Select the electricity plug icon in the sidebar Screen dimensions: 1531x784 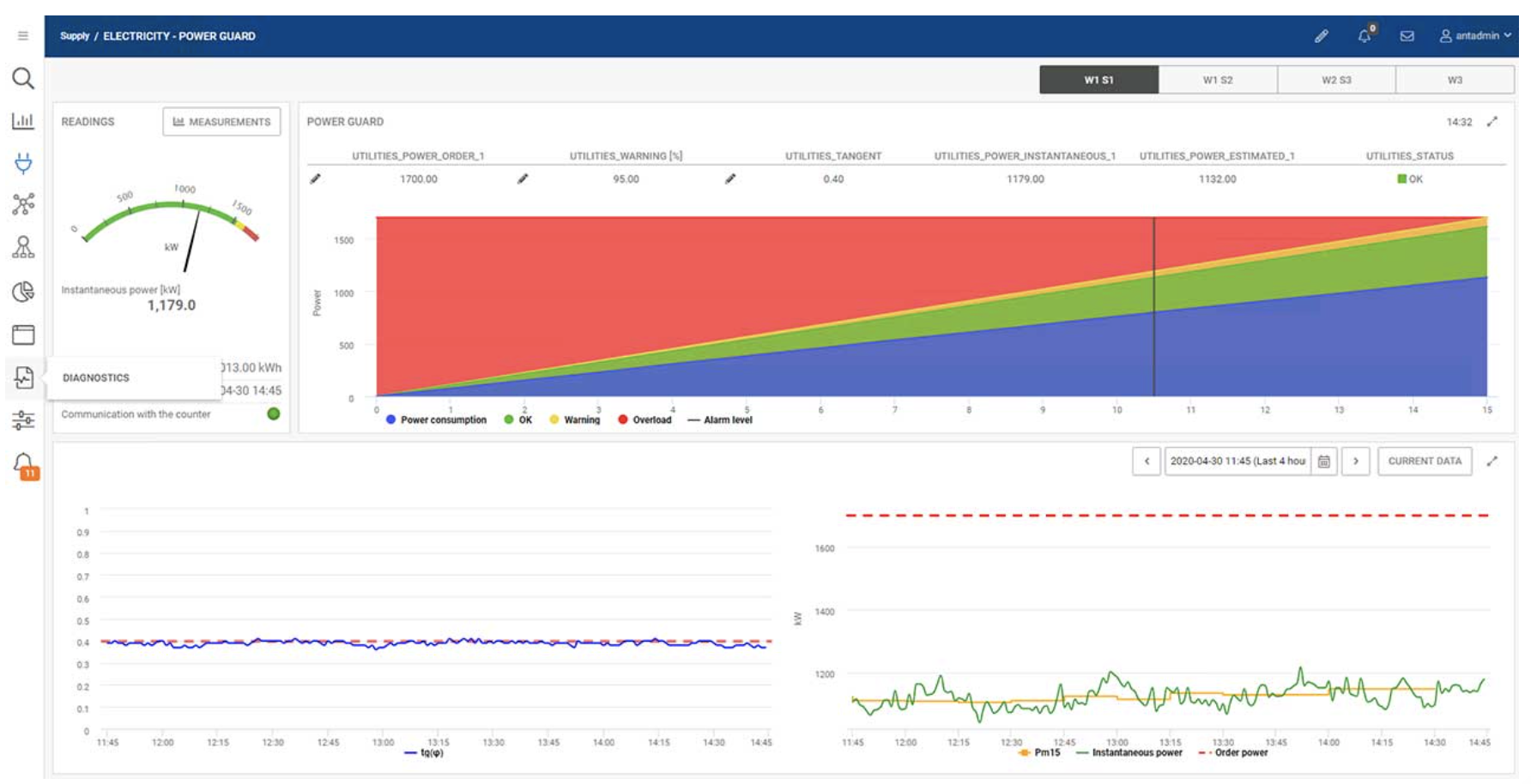coord(23,162)
